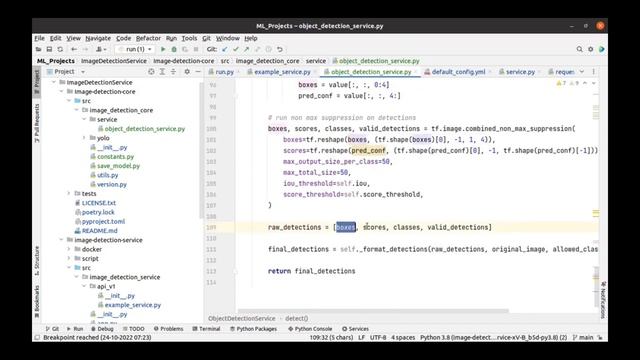
Task: Click the 'main' git branch widget
Action: pyautogui.click(x=583, y=338)
